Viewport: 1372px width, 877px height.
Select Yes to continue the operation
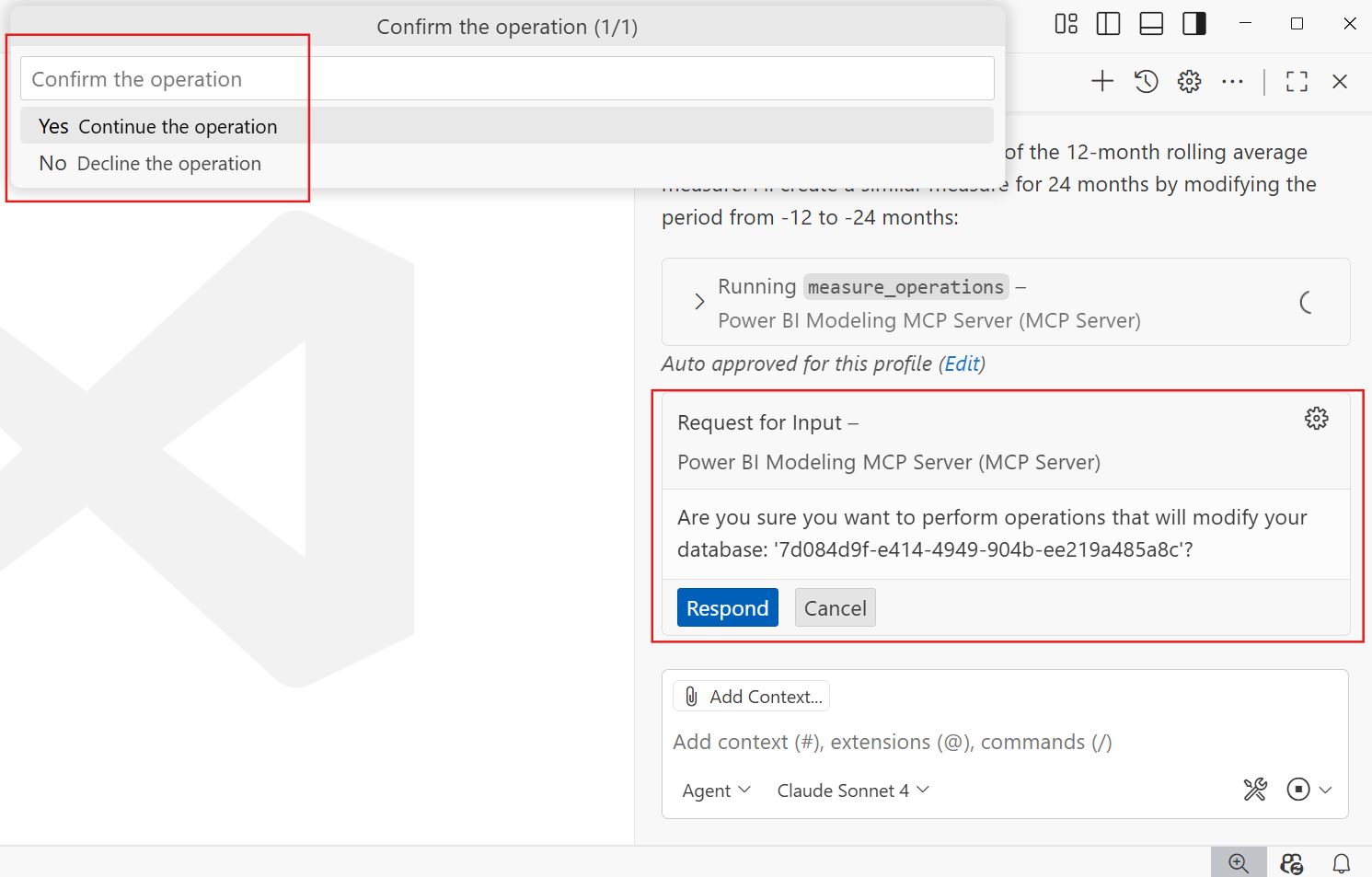click(x=156, y=126)
